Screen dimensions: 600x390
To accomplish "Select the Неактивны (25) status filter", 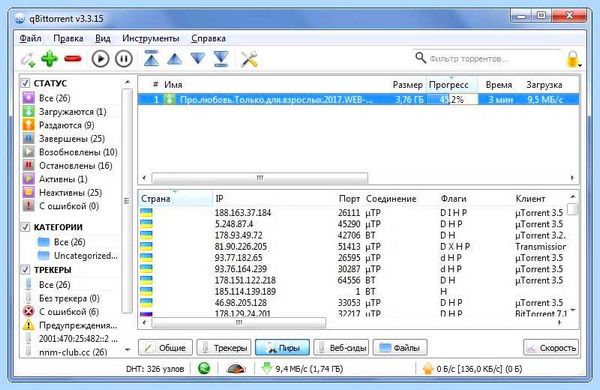I will coord(62,193).
